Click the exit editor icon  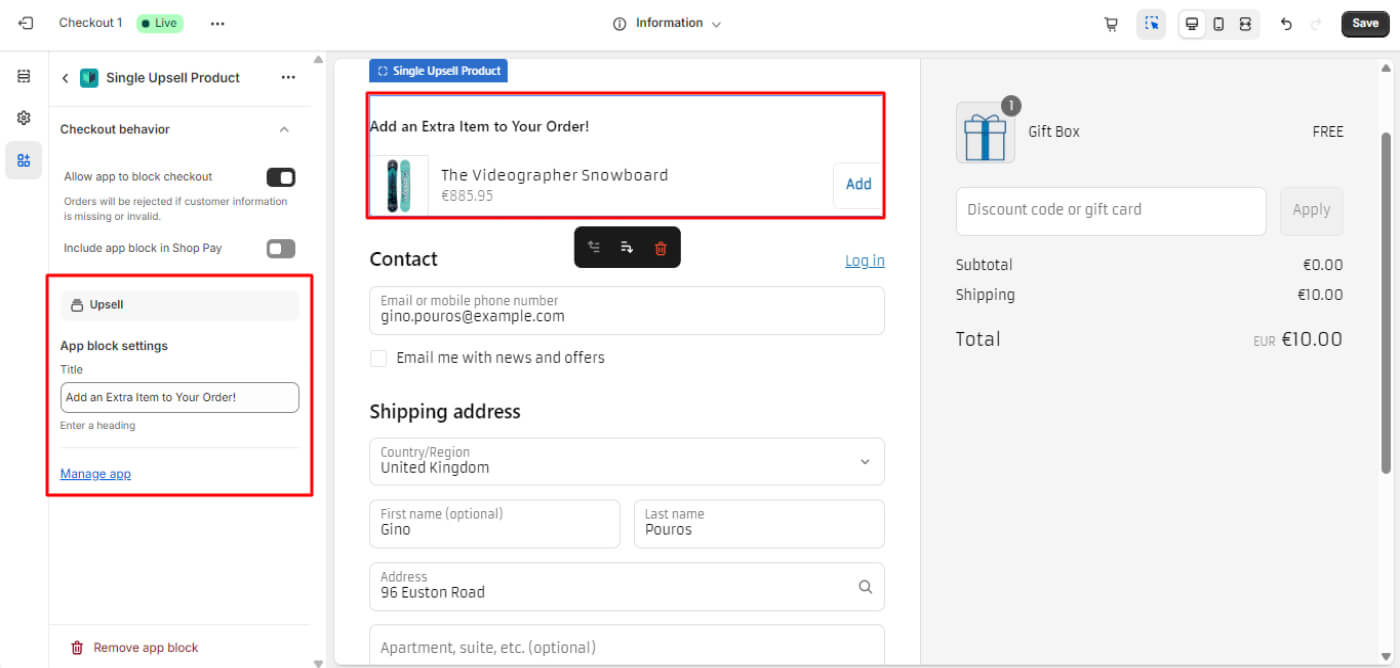[26, 23]
